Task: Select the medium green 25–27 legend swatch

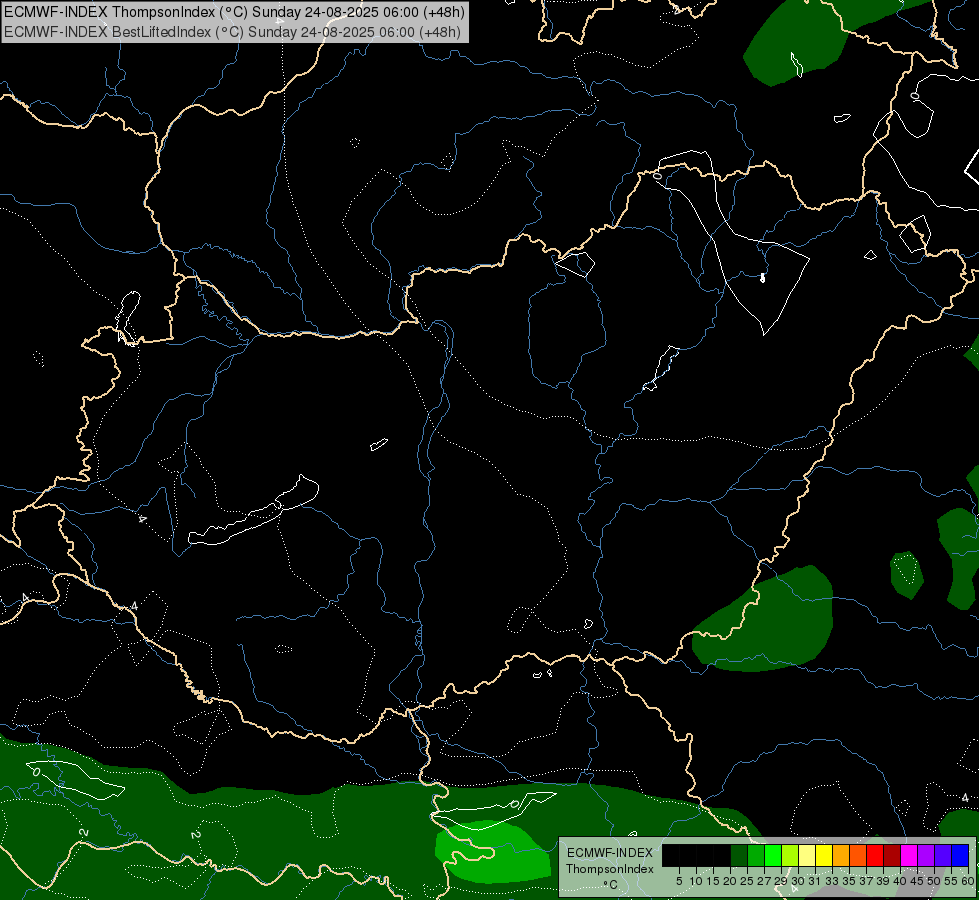Action: tap(756, 855)
